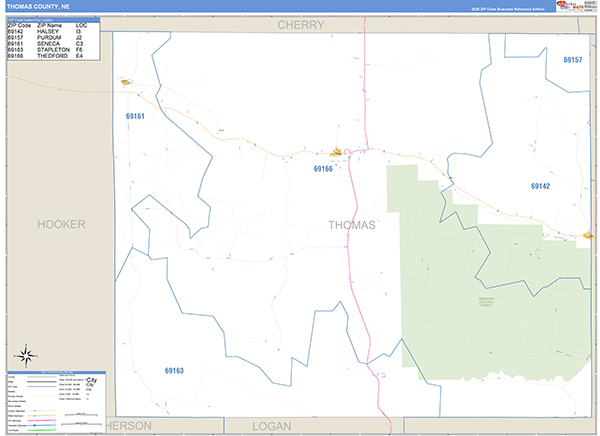Click the ZIP Code column header
The height and width of the screenshot is (436, 600).
click(19, 25)
